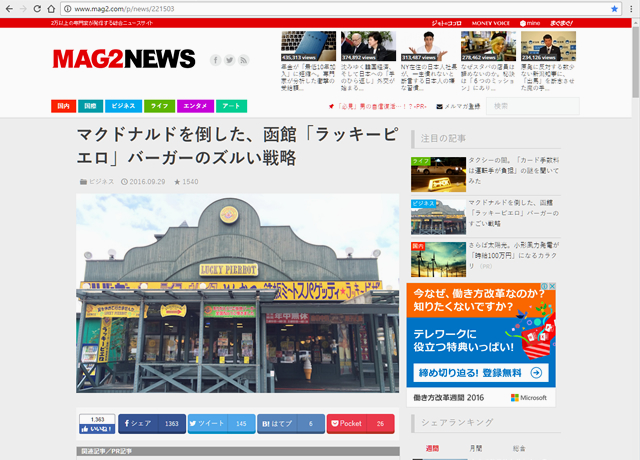Click the MAG2NEWS logo
This screenshot has height=460, width=640.
124,60
